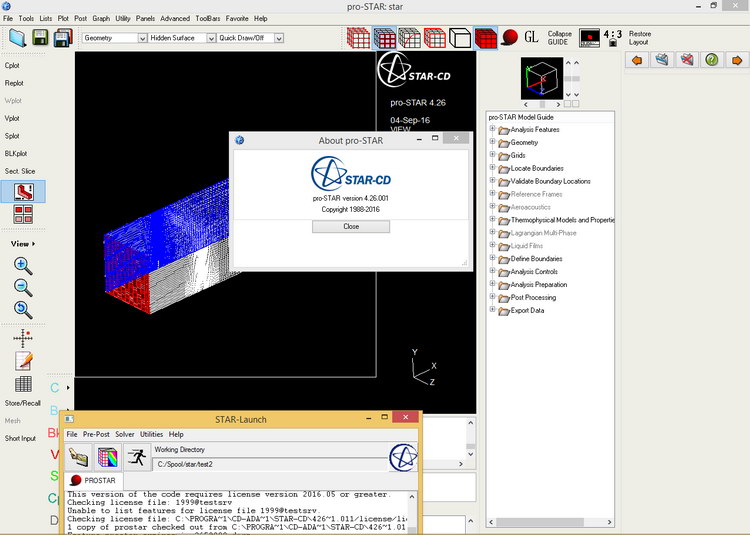Click the zoom out magnifier icon
750x535 pixels.
coord(23,287)
